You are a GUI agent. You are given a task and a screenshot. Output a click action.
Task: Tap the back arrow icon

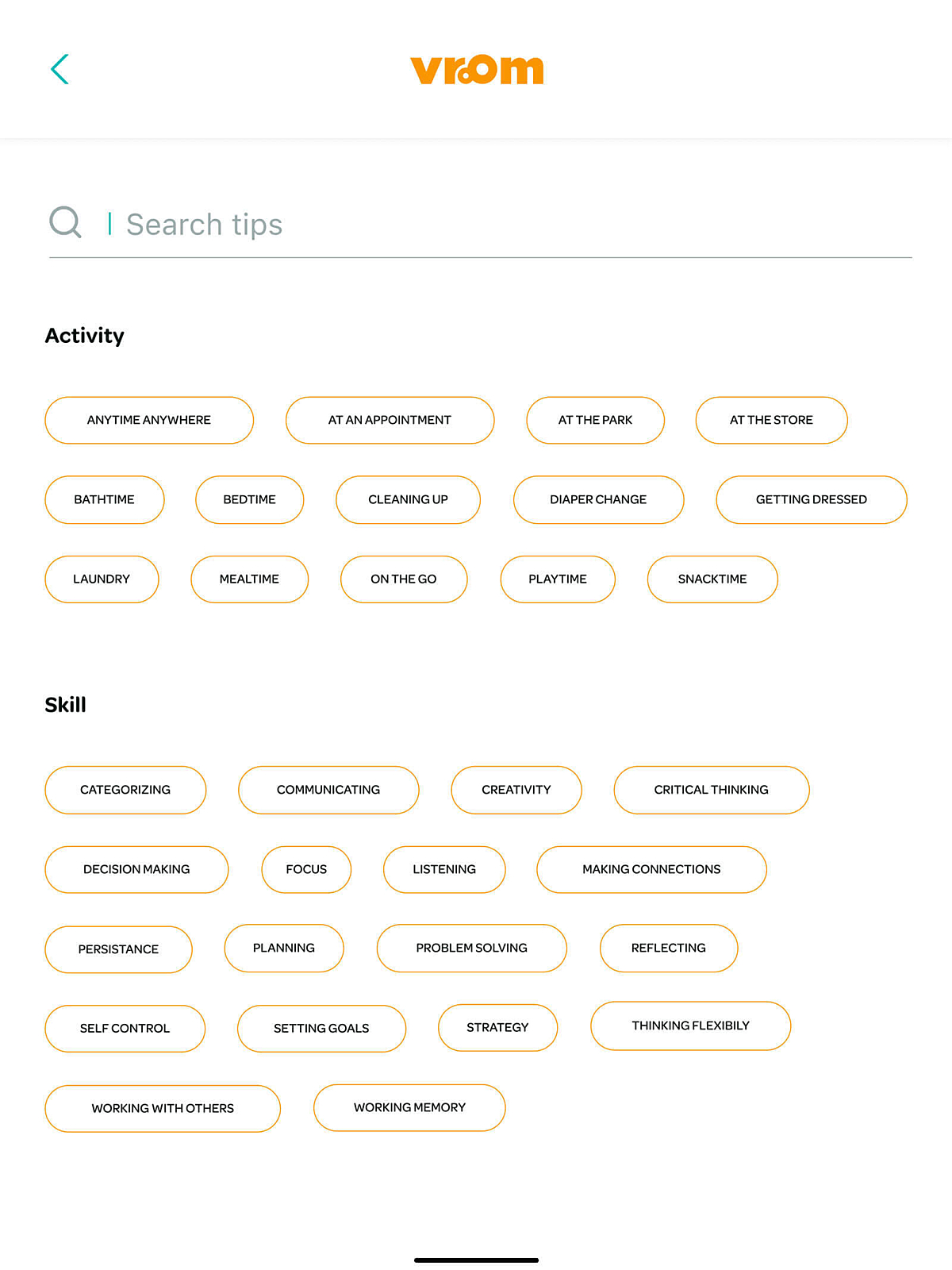click(60, 69)
